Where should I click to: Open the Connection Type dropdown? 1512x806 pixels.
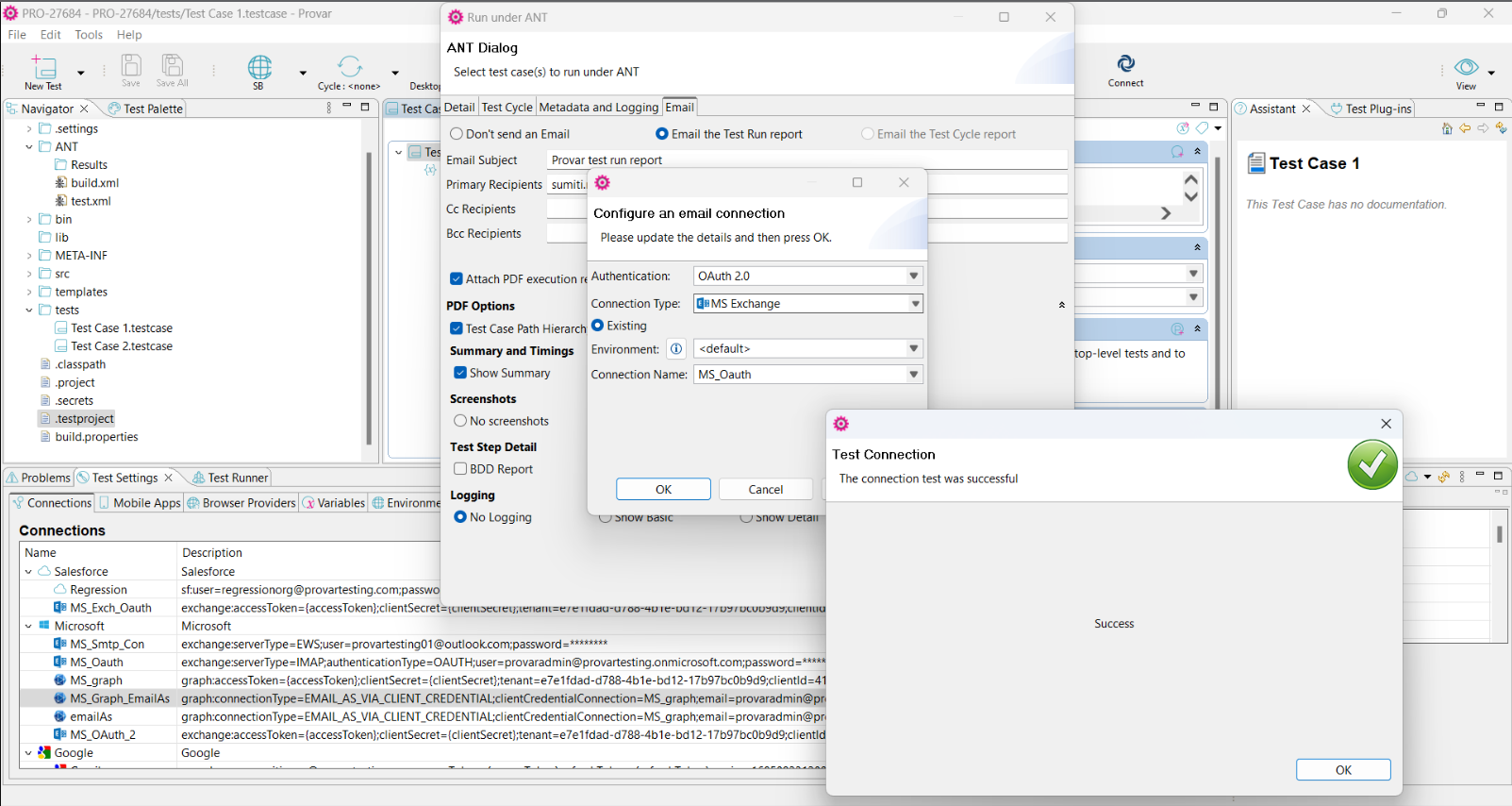click(x=808, y=304)
